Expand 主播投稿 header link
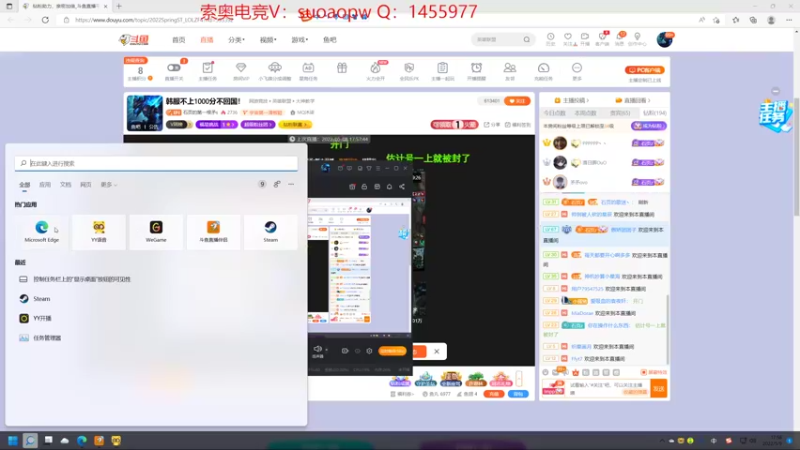 (x=571, y=101)
